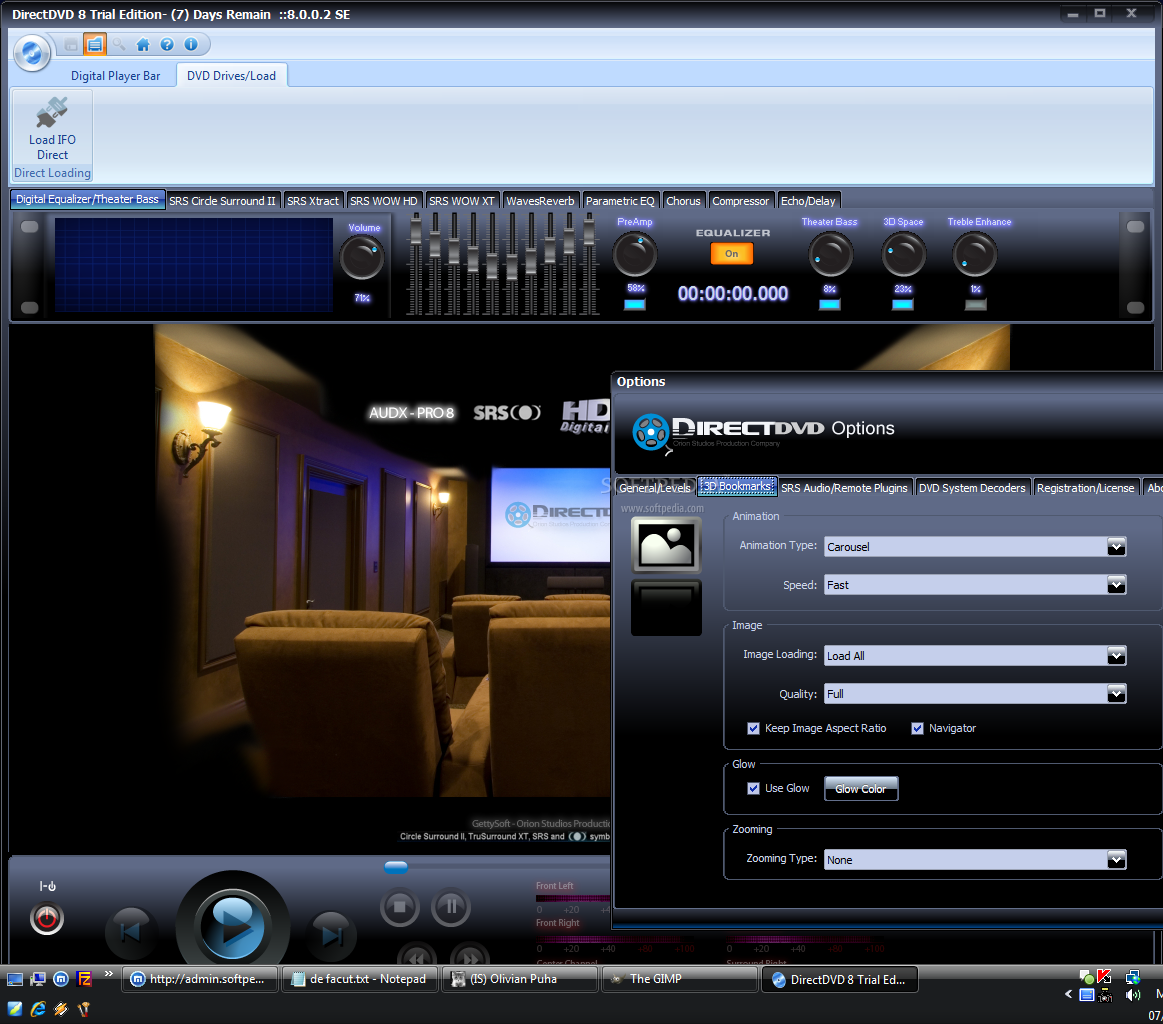Select the dark screen icon in Options
1163x1024 pixels.
pos(666,607)
